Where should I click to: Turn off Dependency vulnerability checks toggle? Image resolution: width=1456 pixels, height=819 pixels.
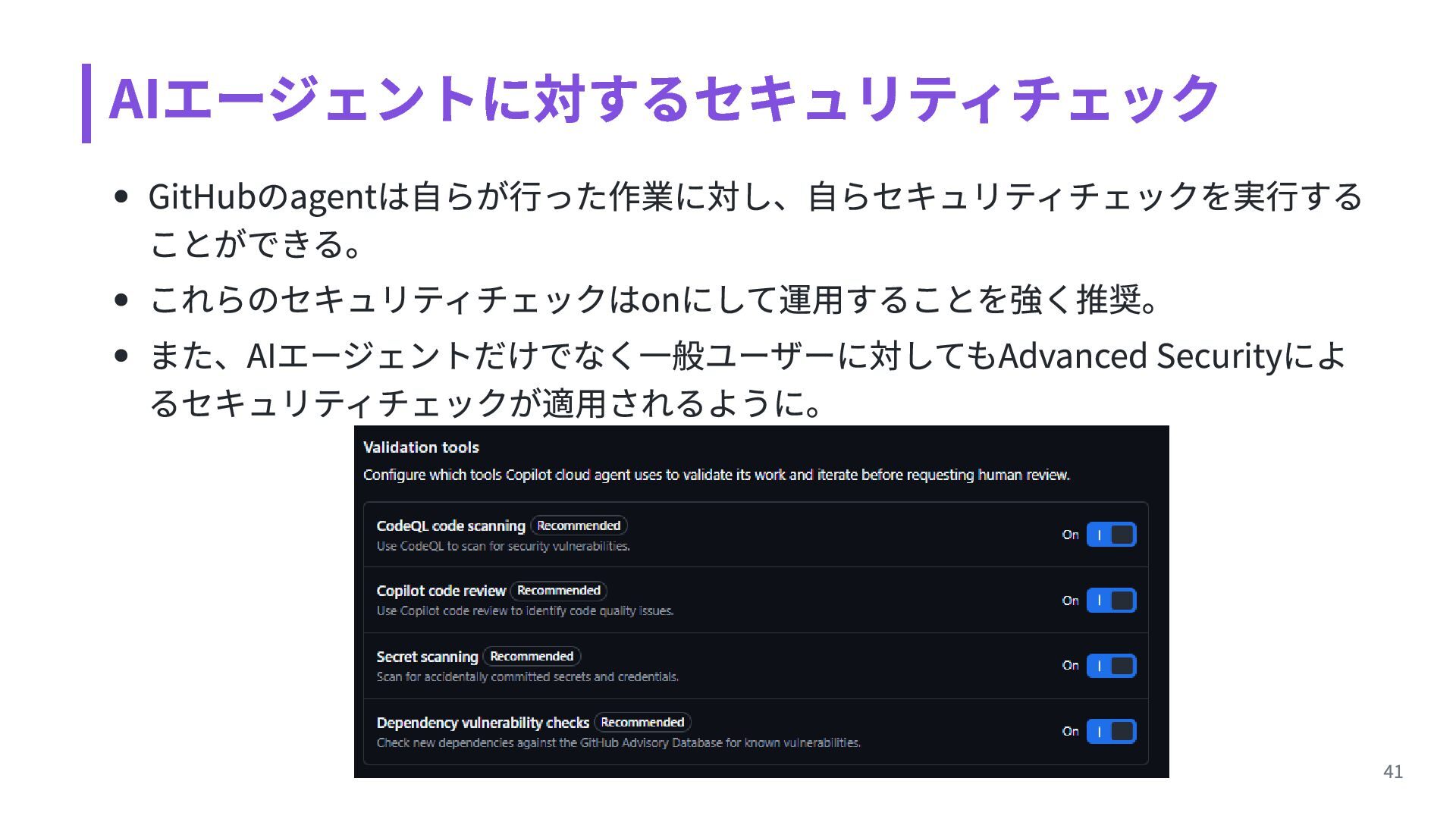(1111, 732)
